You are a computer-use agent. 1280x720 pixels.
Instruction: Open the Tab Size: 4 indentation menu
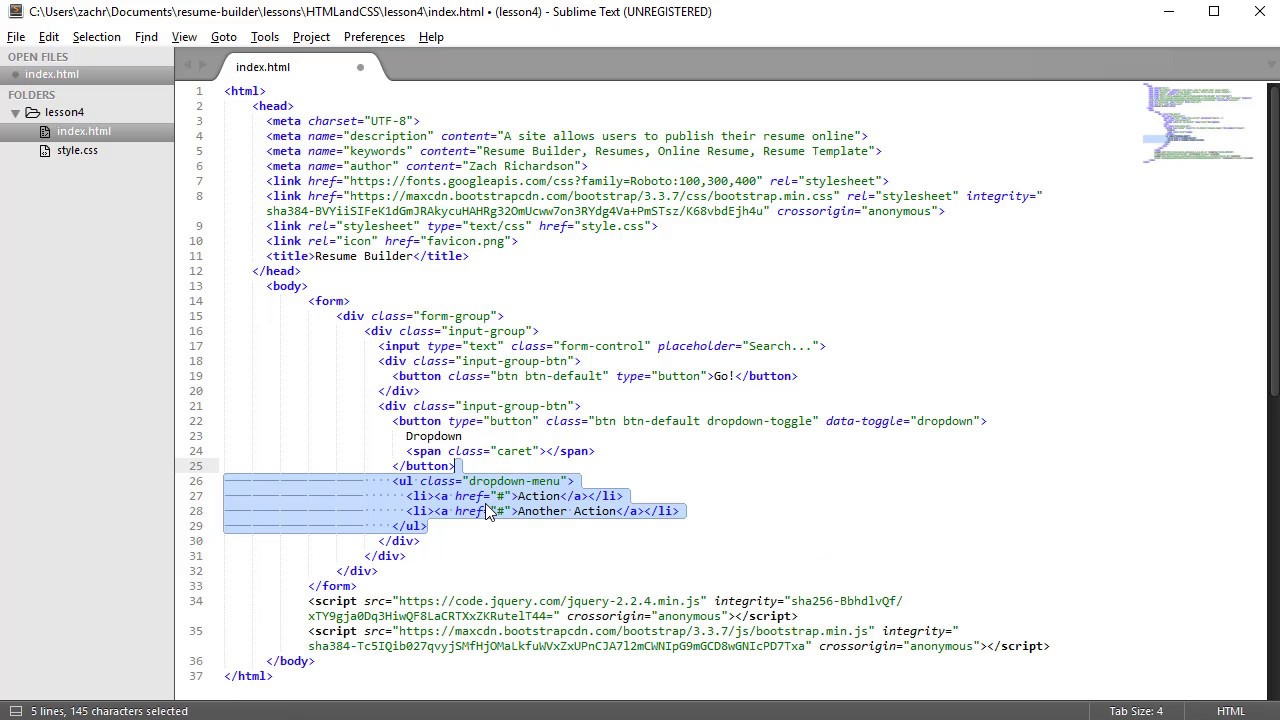1136,711
